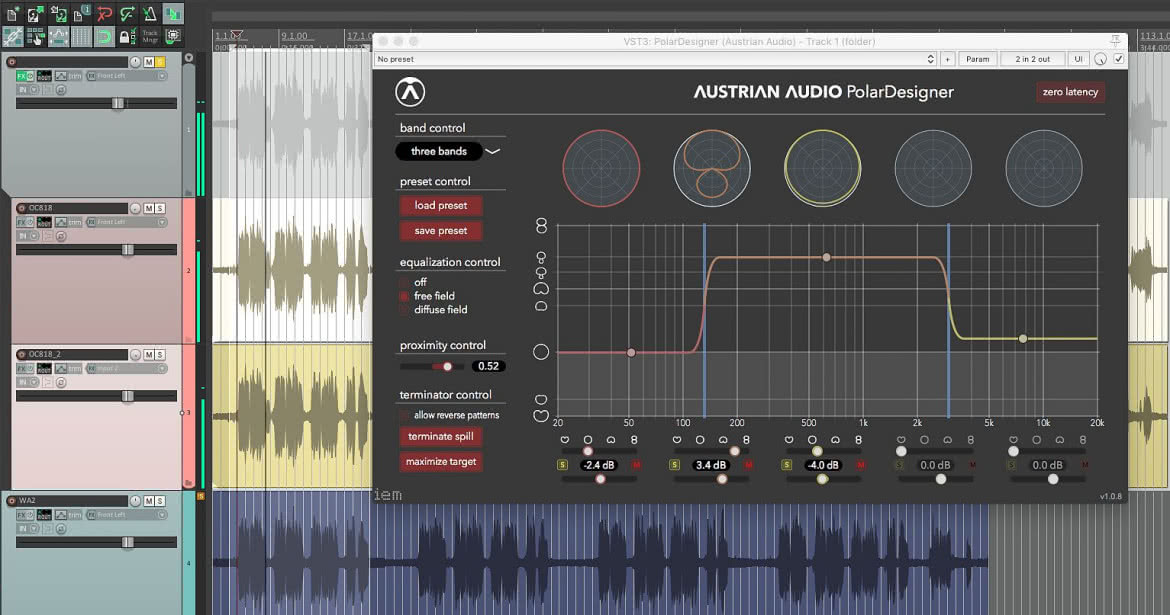Open the Front Left input dropdown on WA2 track
The height and width of the screenshot is (615, 1170).
point(125,515)
